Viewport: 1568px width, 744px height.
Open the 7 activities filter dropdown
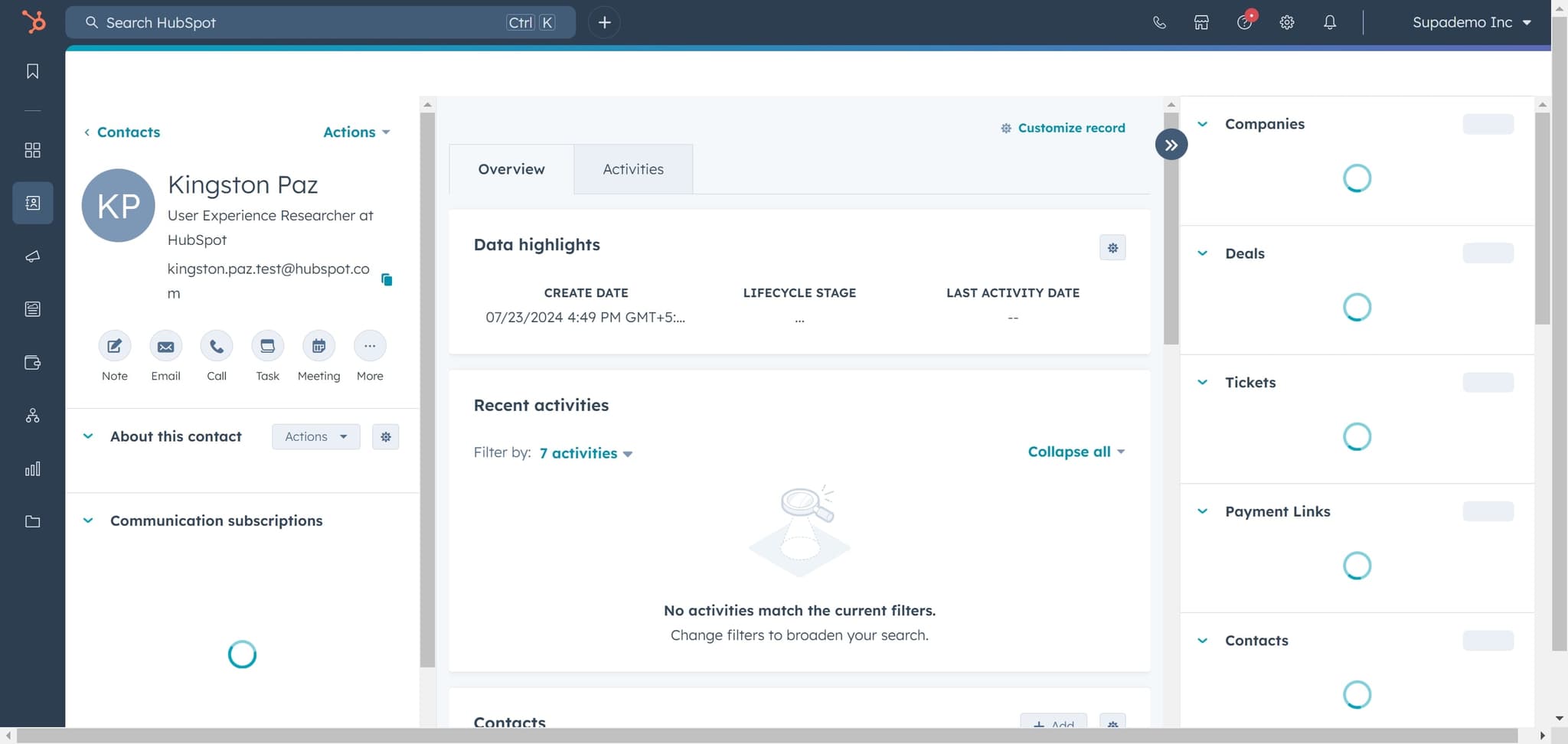585,452
